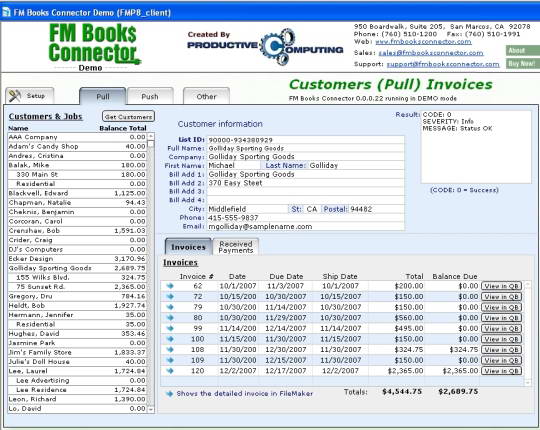Screen dimensions: 540x430
Task: Switch to the Push tab
Action: 150,96
